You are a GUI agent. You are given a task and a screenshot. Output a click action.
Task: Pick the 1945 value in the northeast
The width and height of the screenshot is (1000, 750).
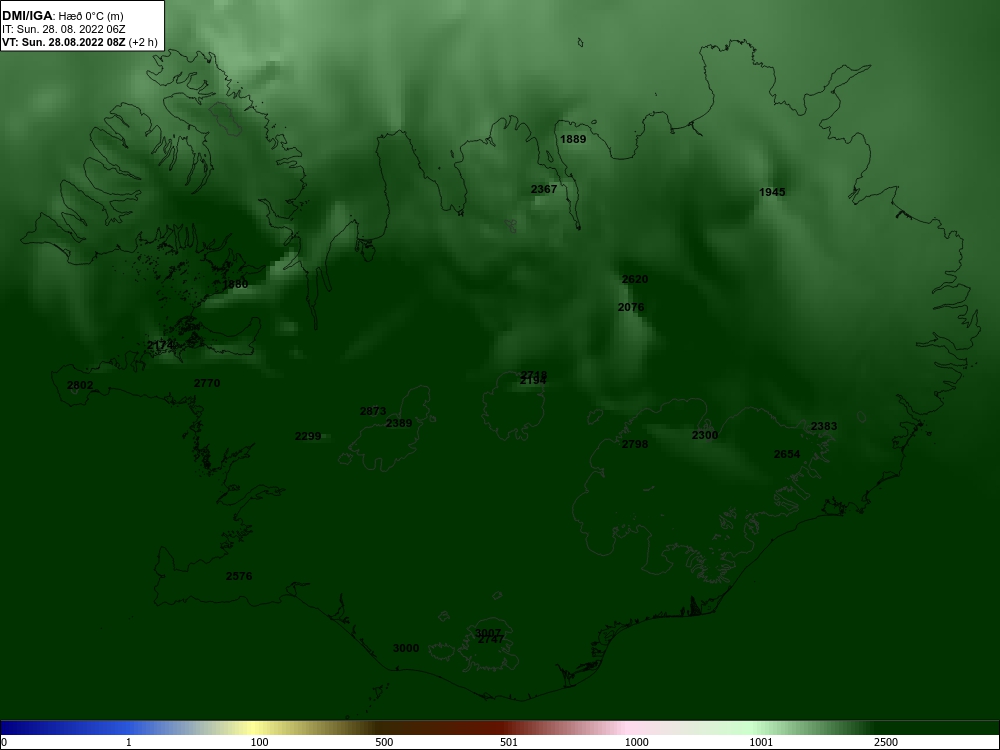click(x=772, y=192)
